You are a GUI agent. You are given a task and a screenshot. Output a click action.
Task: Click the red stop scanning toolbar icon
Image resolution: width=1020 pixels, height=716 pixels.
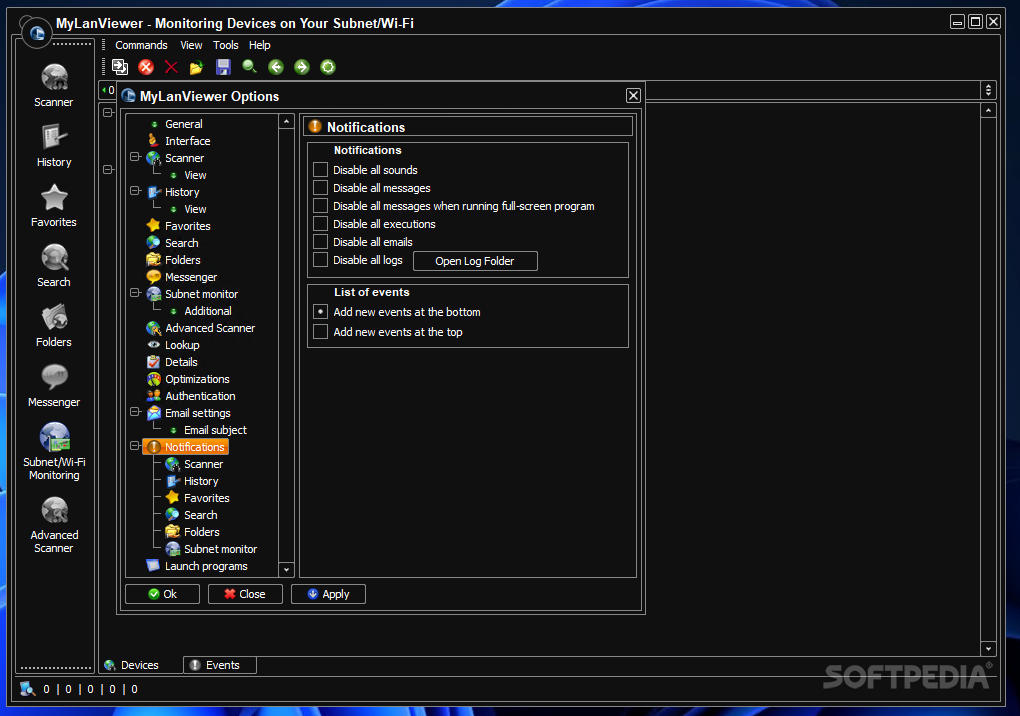146,66
